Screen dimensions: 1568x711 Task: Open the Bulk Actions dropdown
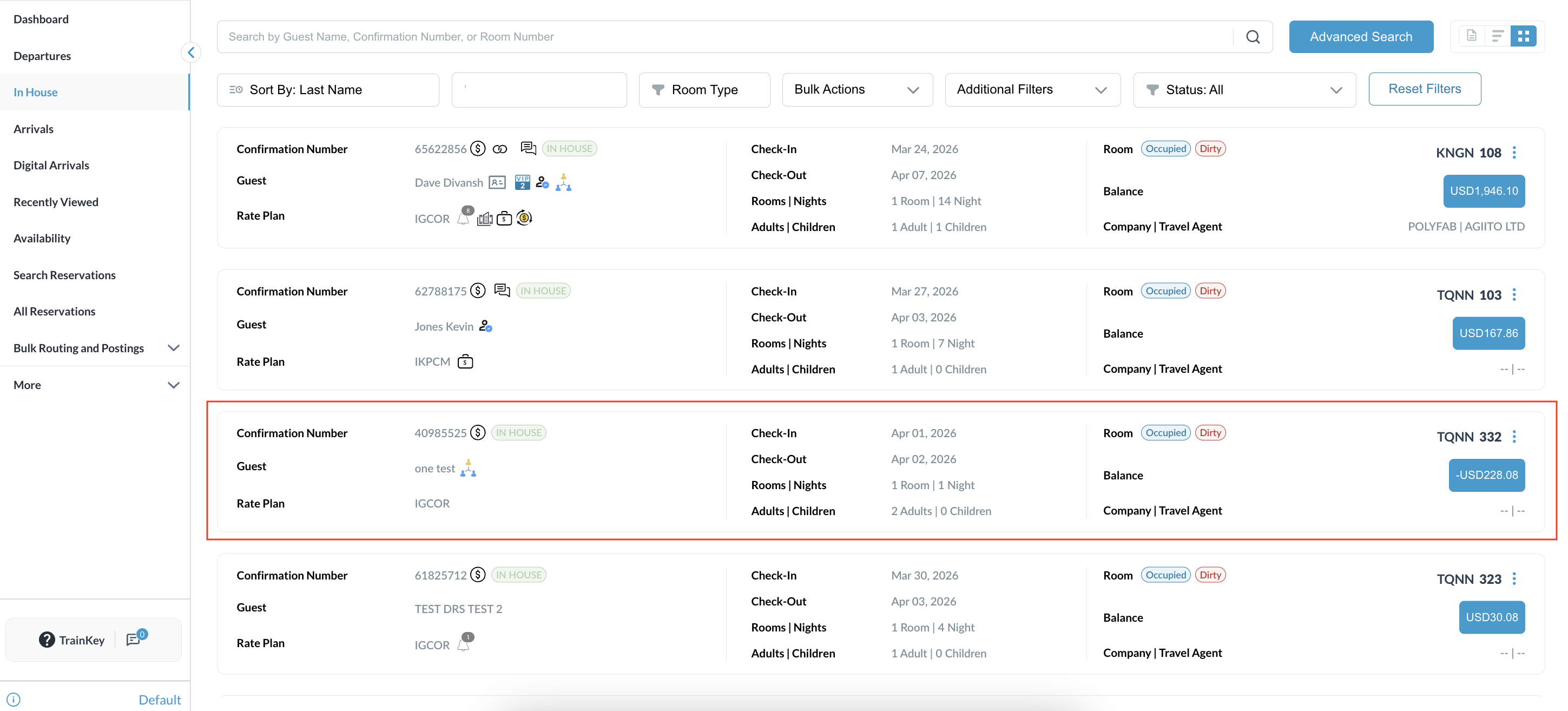click(857, 89)
